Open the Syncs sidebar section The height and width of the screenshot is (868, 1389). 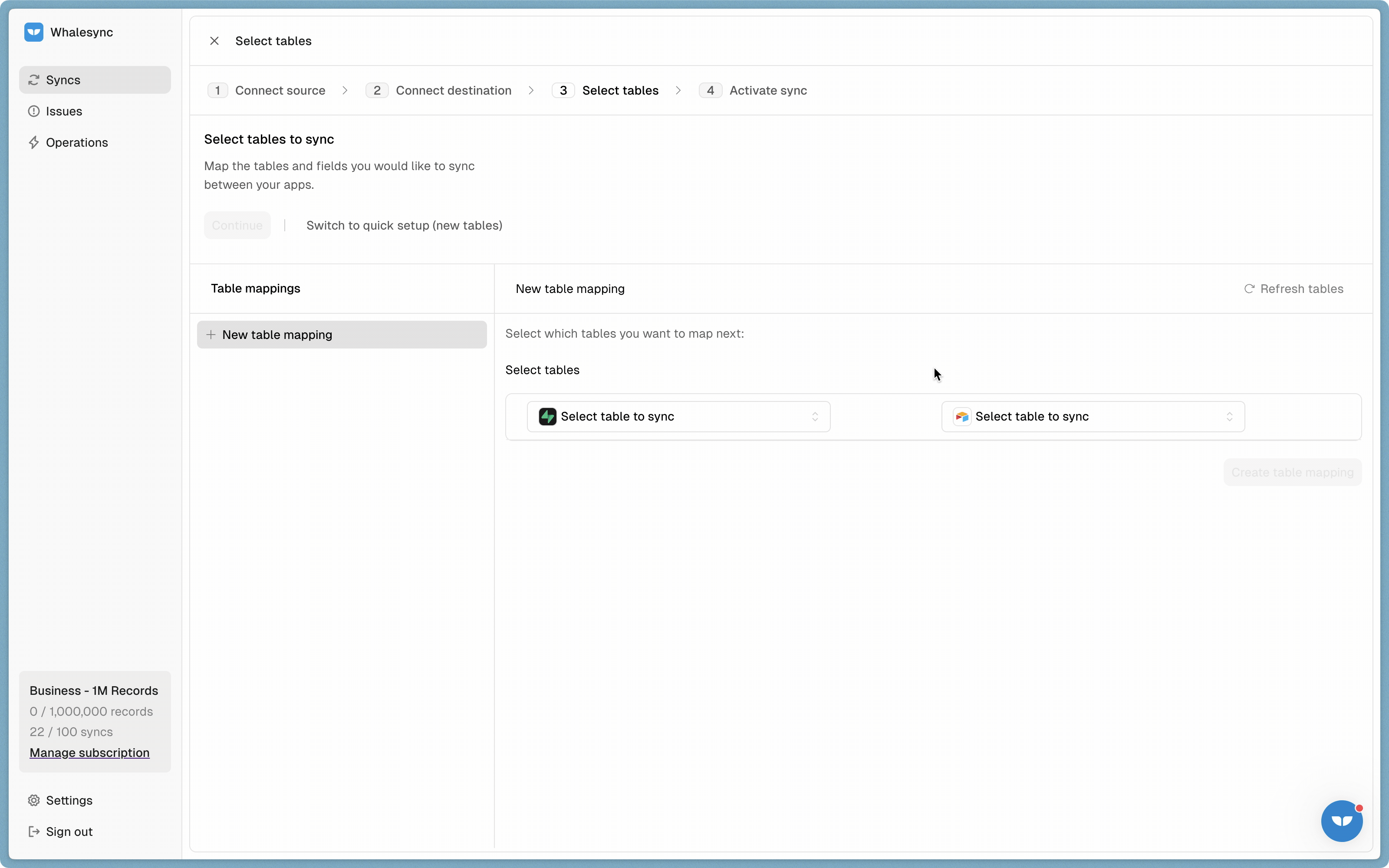tap(95, 80)
